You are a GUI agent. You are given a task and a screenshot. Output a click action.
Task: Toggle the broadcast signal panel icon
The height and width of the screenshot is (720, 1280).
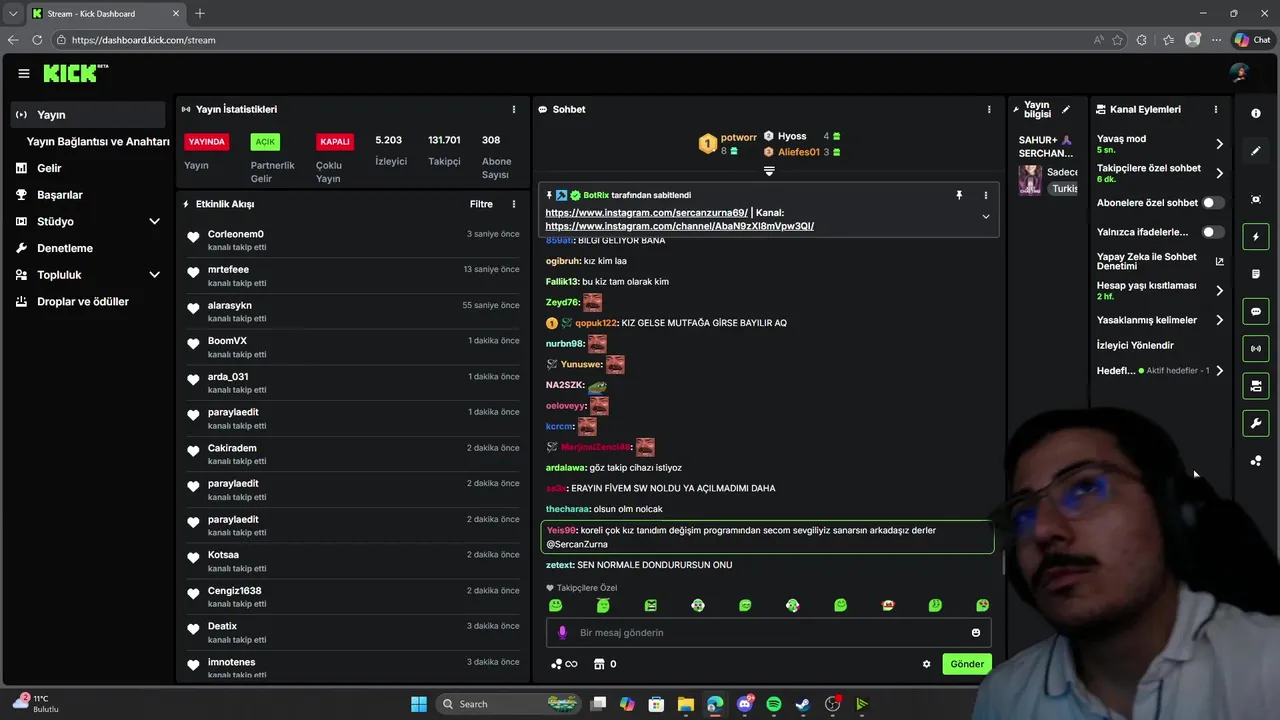1256,348
